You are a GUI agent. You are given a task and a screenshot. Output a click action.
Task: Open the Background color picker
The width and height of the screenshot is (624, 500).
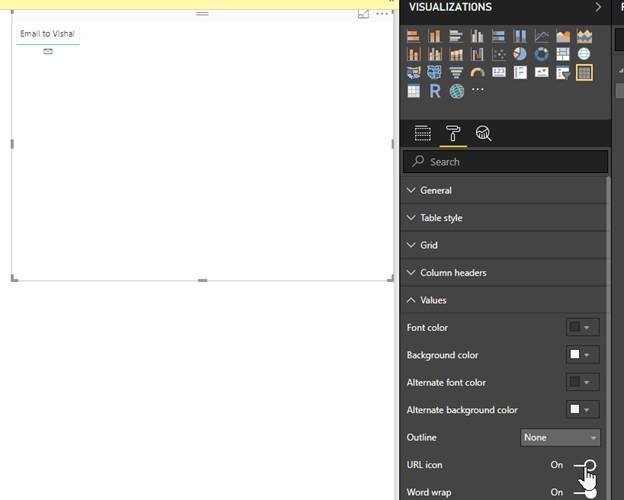coord(583,355)
